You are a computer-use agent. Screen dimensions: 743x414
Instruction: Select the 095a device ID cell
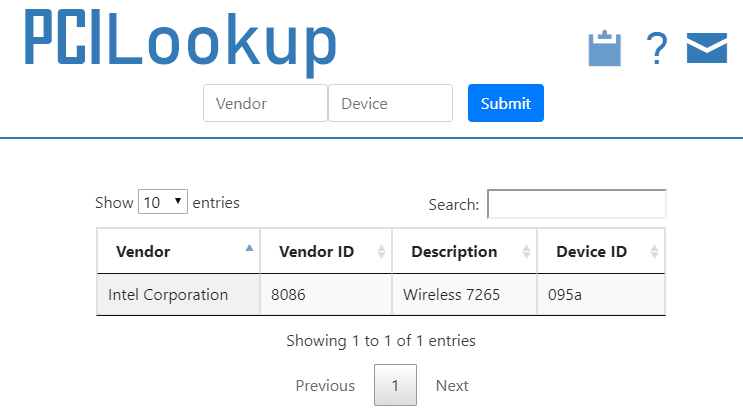pos(601,295)
